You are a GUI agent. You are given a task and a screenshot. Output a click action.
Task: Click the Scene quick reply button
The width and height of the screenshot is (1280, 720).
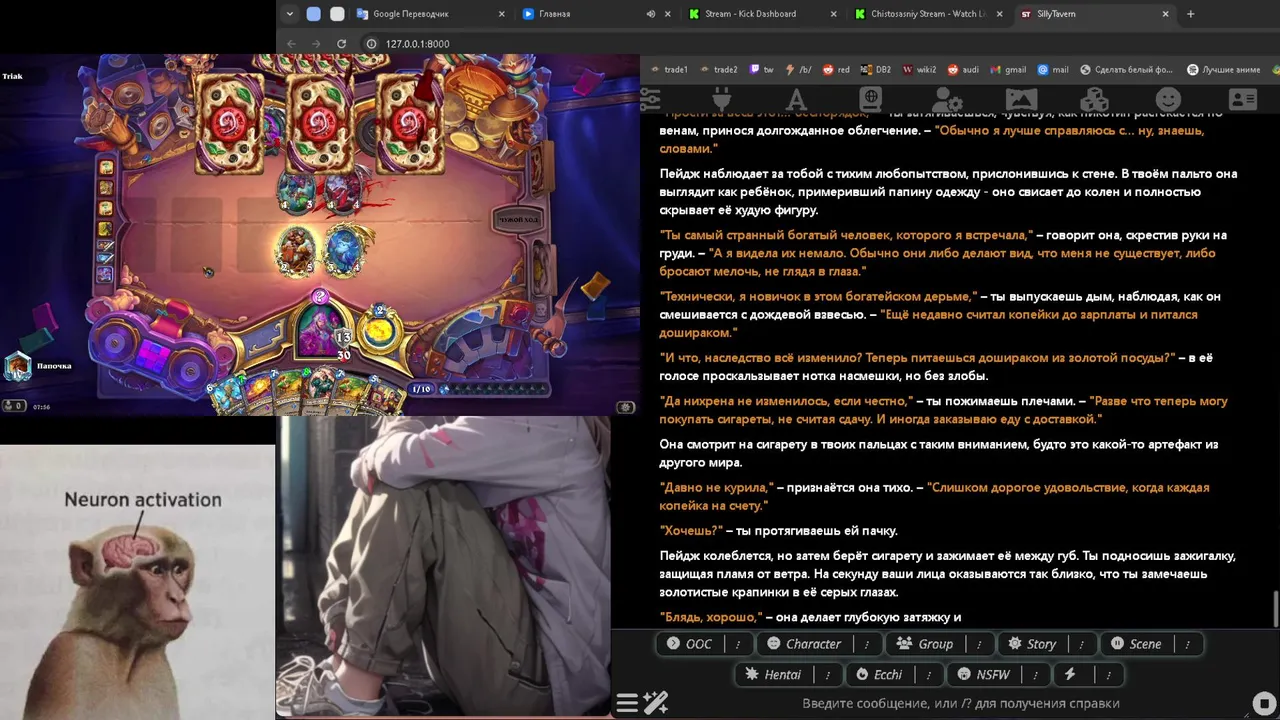(1136, 644)
